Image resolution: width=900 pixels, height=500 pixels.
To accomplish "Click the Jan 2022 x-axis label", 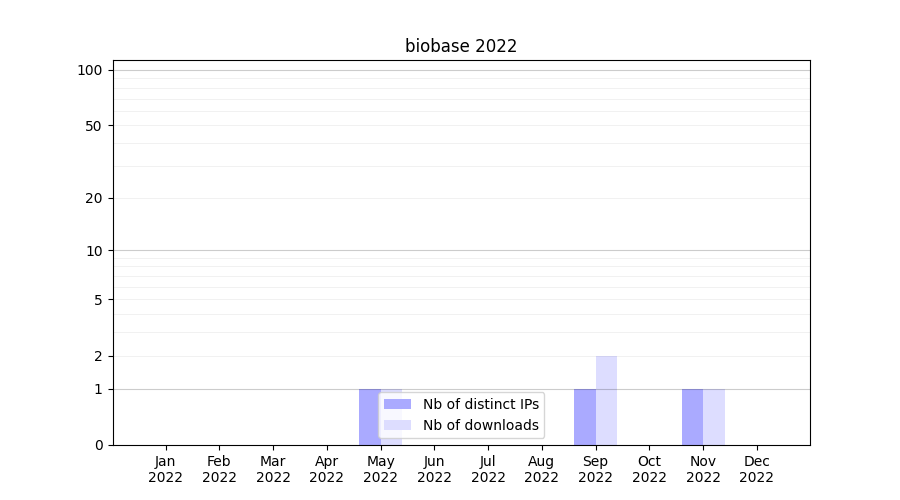I will [165, 469].
